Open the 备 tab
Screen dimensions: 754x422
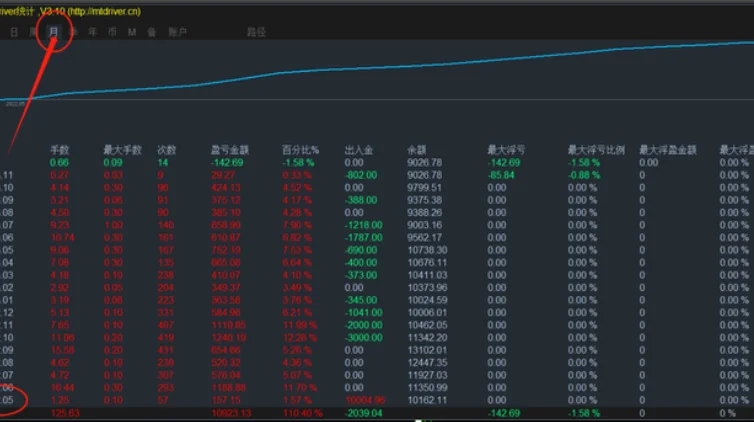click(x=151, y=32)
